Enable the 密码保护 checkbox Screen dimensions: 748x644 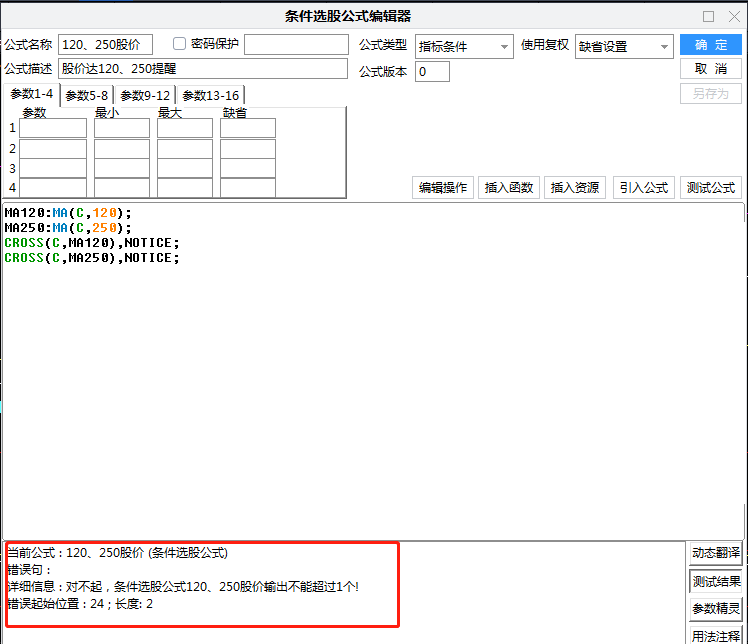[x=180, y=44]
